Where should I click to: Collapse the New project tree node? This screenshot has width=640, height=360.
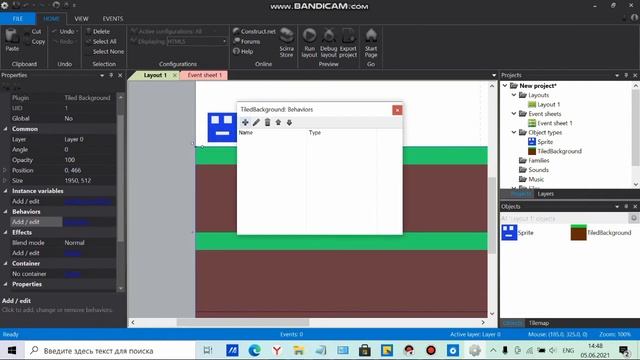click(505, 86)
